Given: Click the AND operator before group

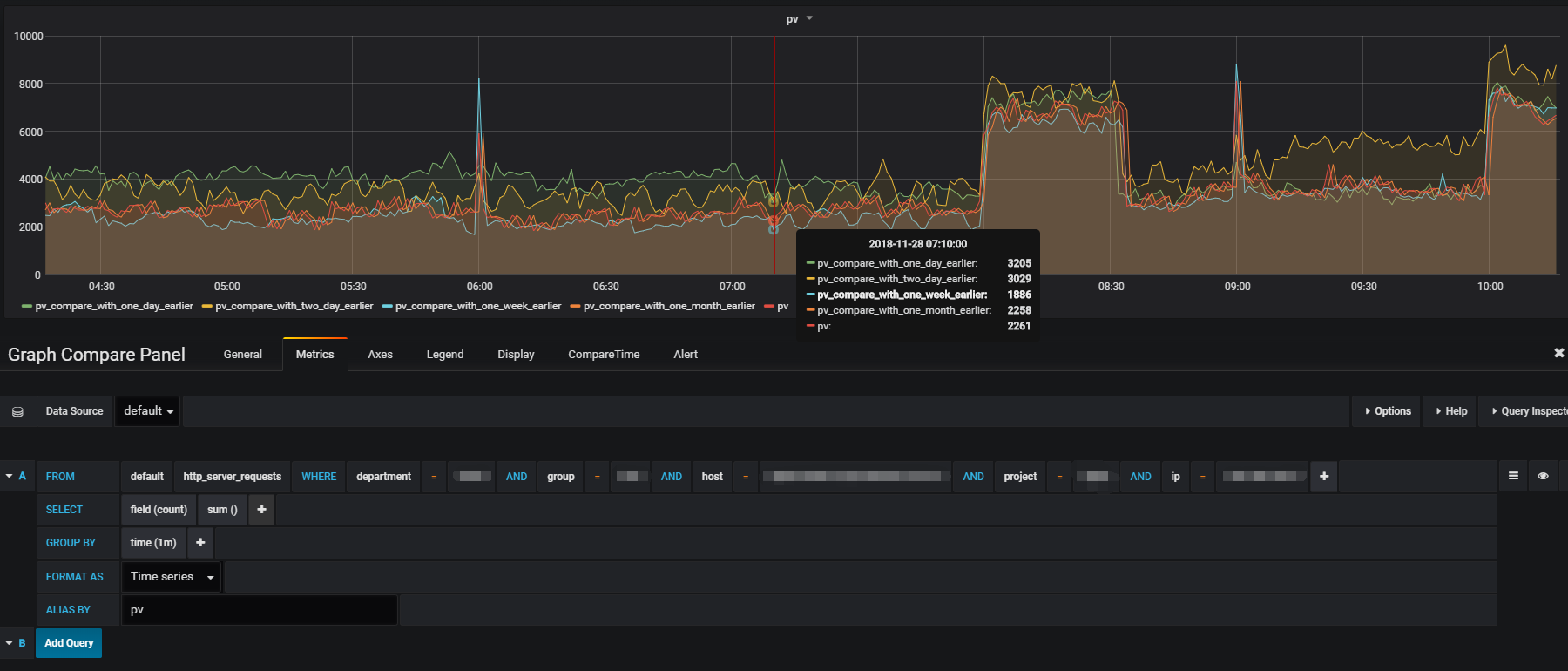Looking at the screenshot, I should pyautogui.click(x=517, y=476).
